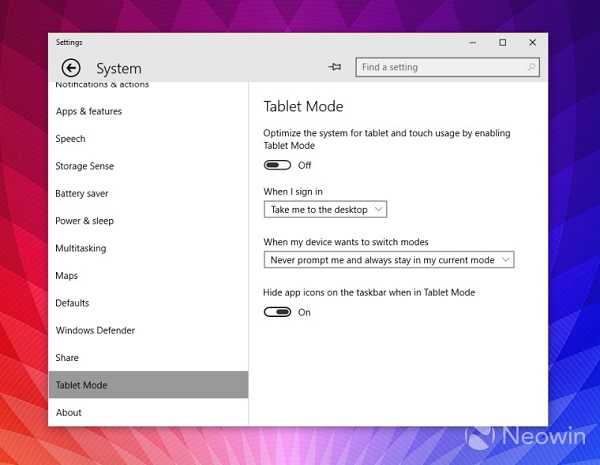Click the System page title

click(x=119, y=69)
